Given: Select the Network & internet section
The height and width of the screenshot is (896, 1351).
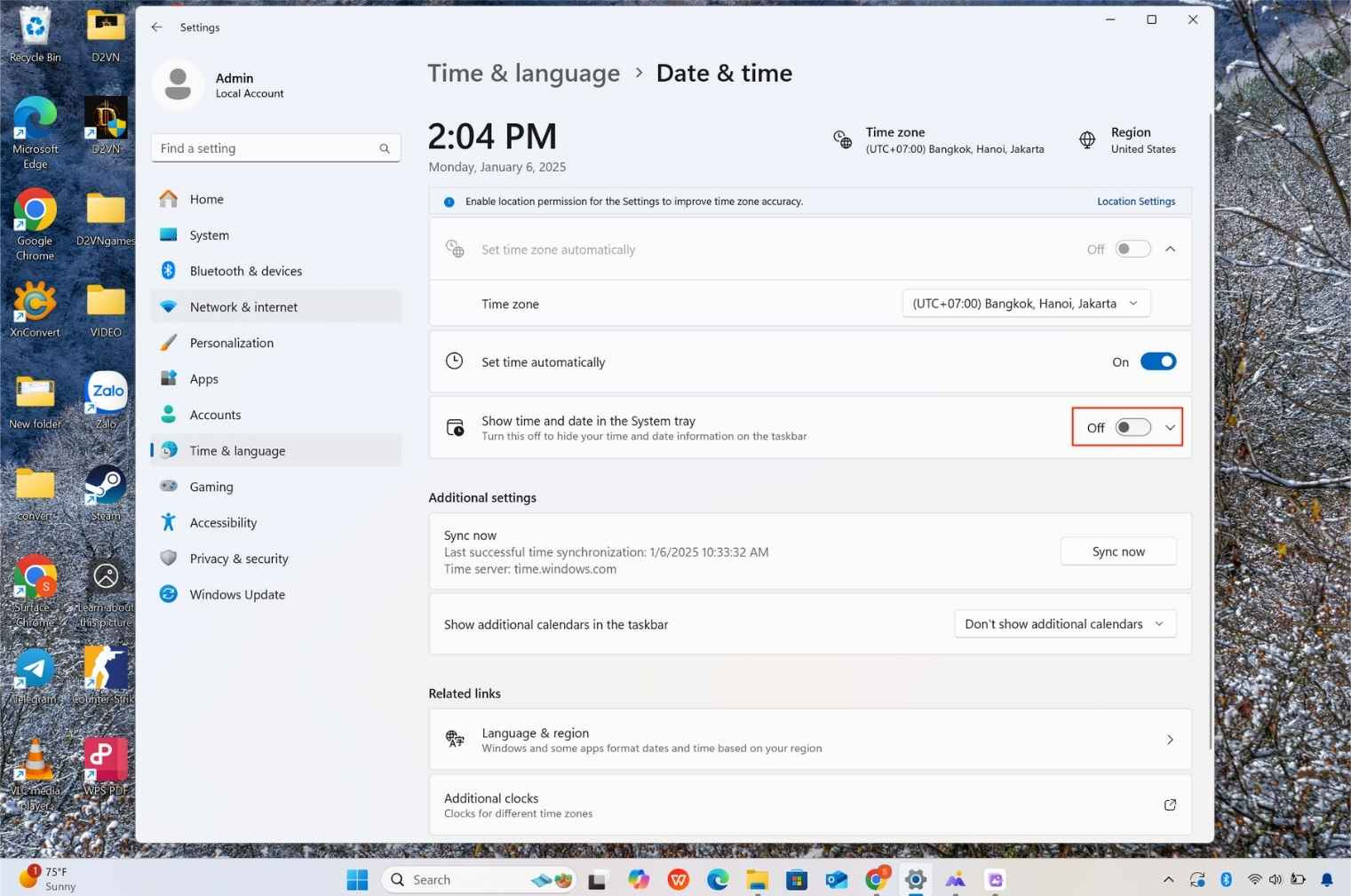Looking at the screenshot, I should point(243,306).
